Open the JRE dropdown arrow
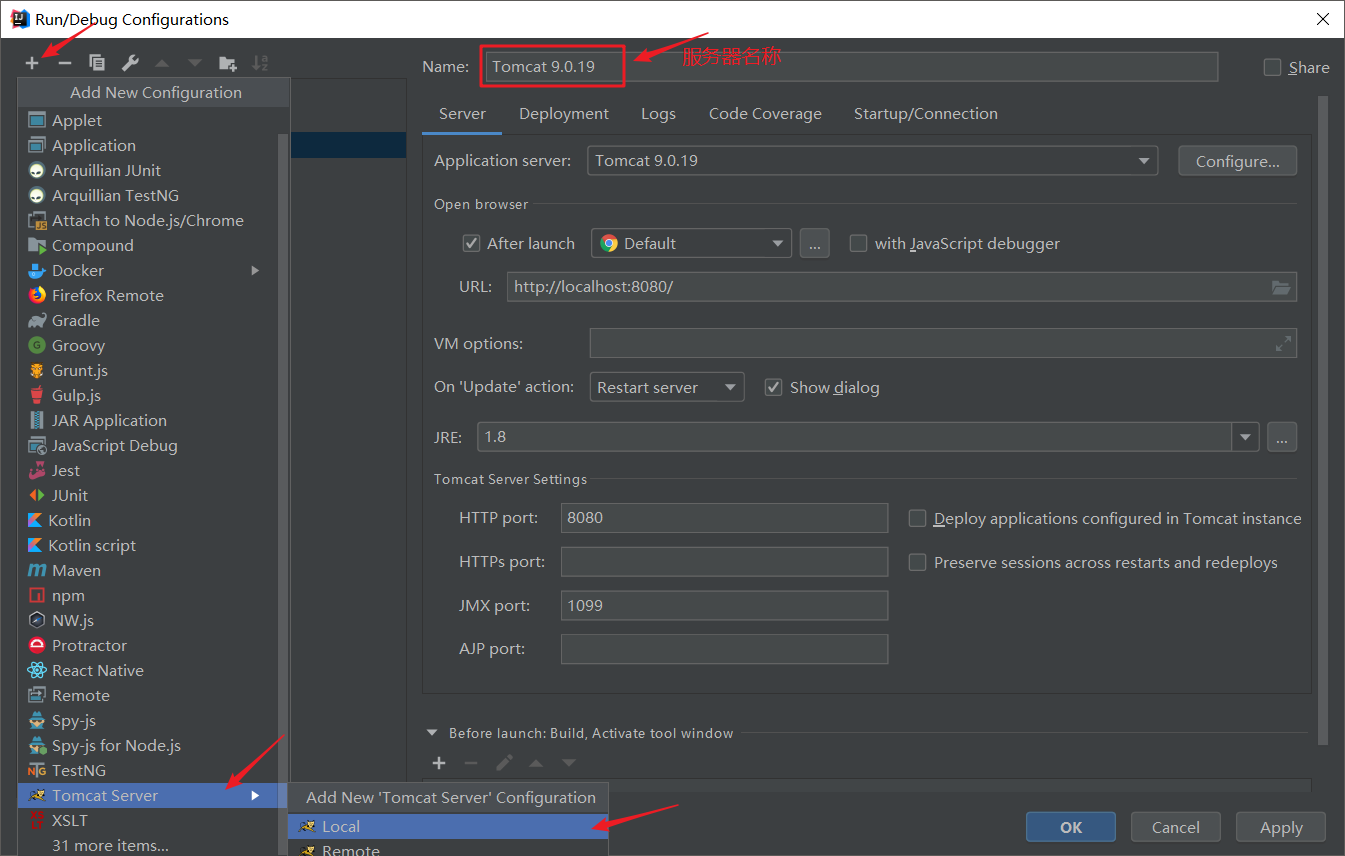 point(1245,437)
